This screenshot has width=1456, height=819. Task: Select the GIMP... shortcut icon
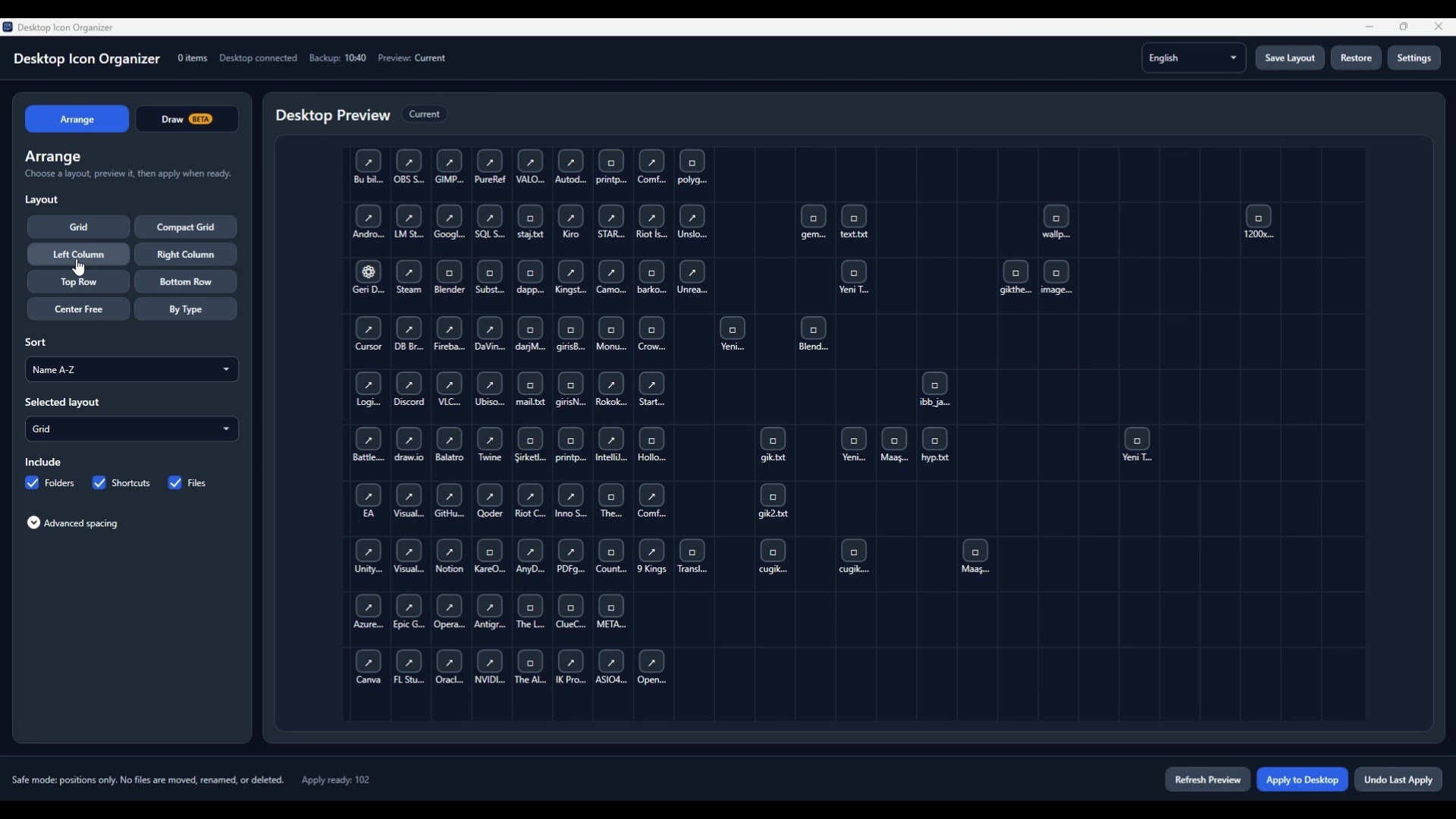pos(450,162)
